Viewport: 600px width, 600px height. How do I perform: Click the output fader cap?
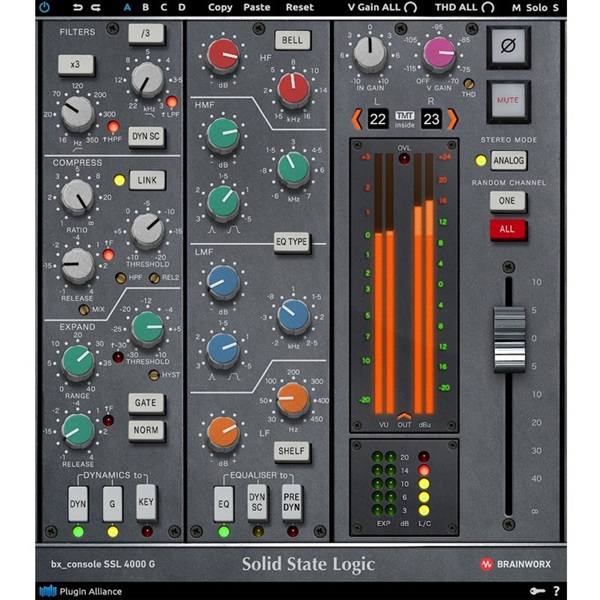coord(509,339)
